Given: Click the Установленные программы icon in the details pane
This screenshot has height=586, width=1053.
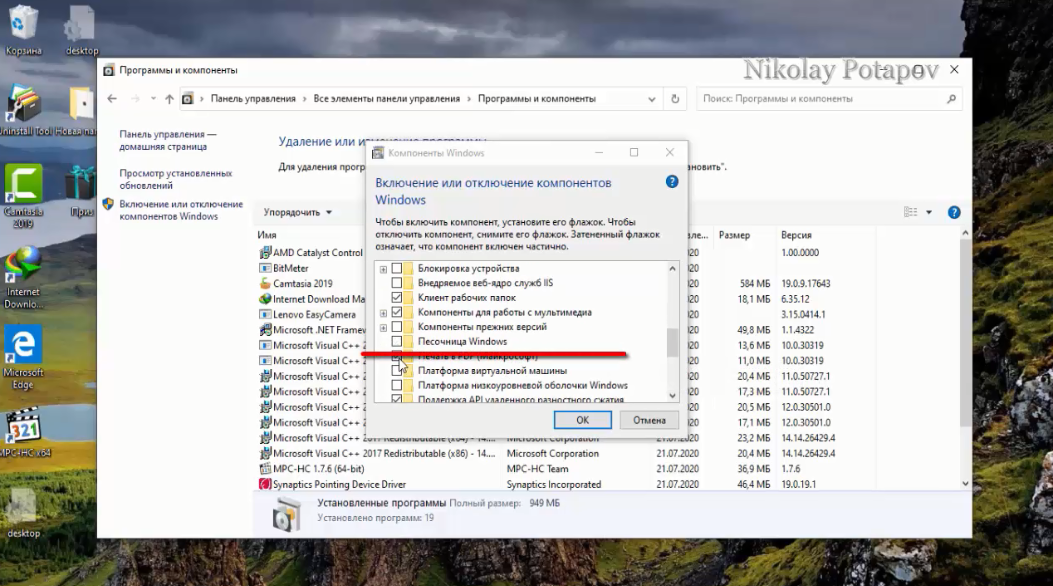Looking at the screenshot, I should tap(286, 514).
